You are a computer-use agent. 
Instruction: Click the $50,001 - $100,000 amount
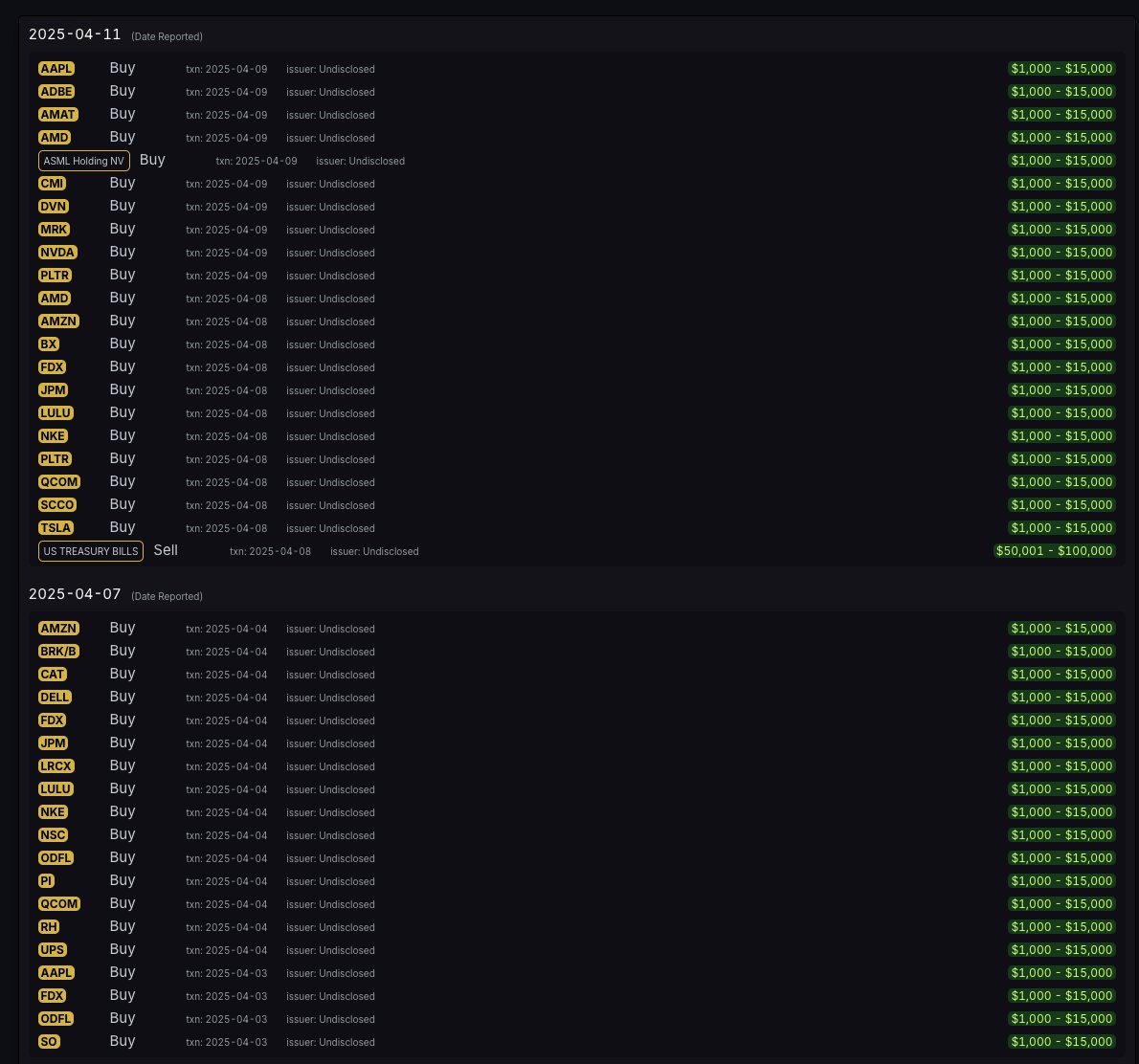1054,551
